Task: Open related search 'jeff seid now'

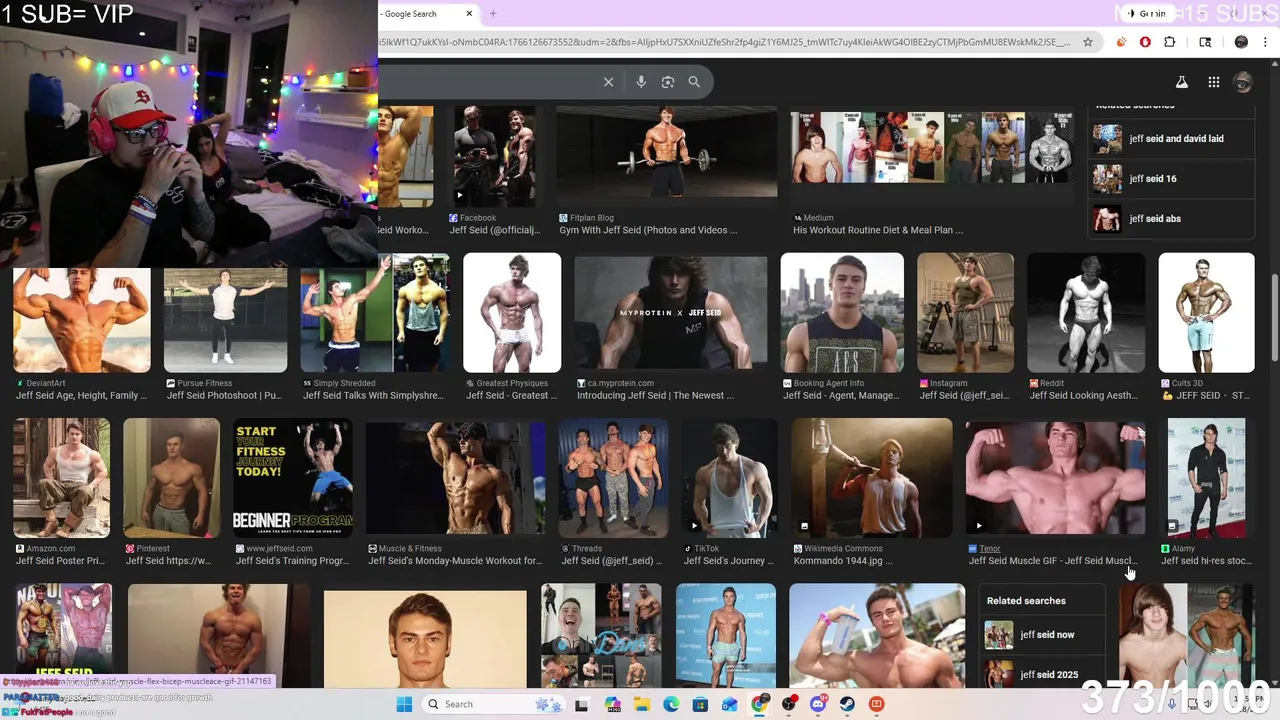Action: (1042, 635)
